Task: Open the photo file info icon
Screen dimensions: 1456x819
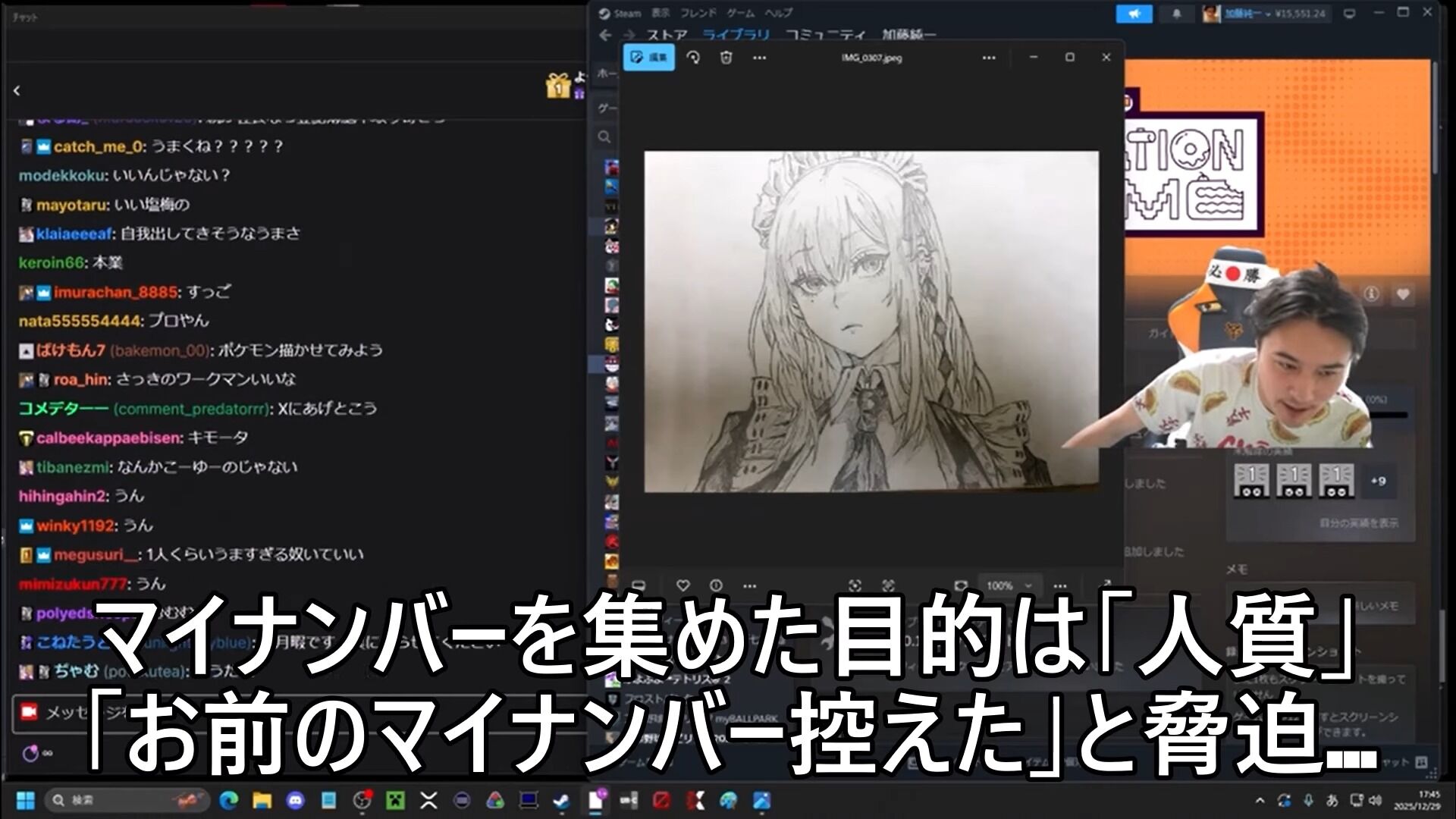Action: 716,585
